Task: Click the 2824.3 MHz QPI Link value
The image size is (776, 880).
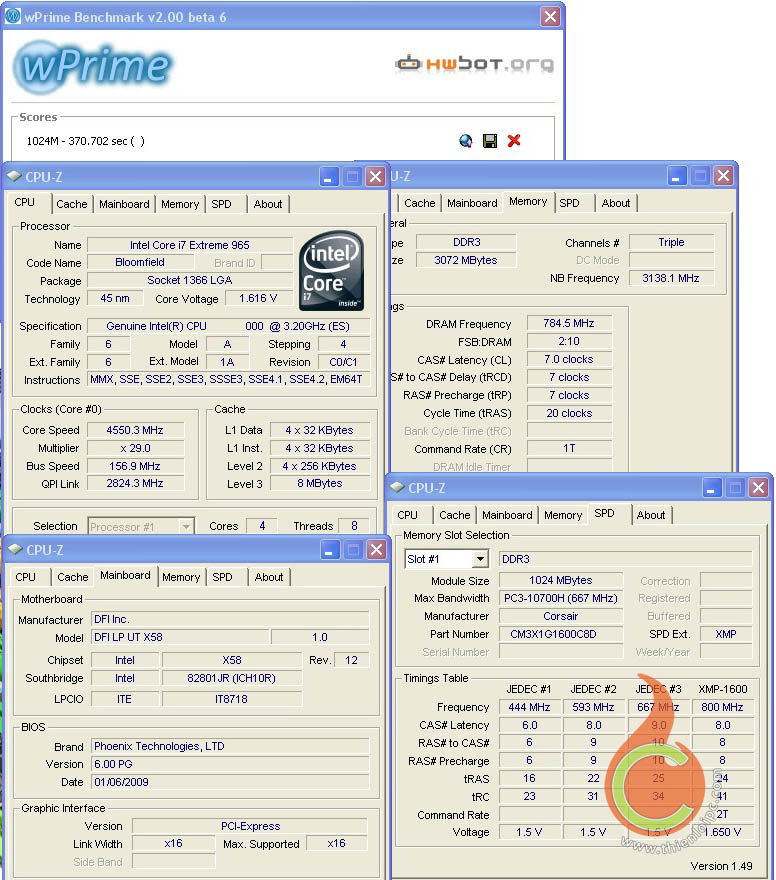Action: pos(135,483)
